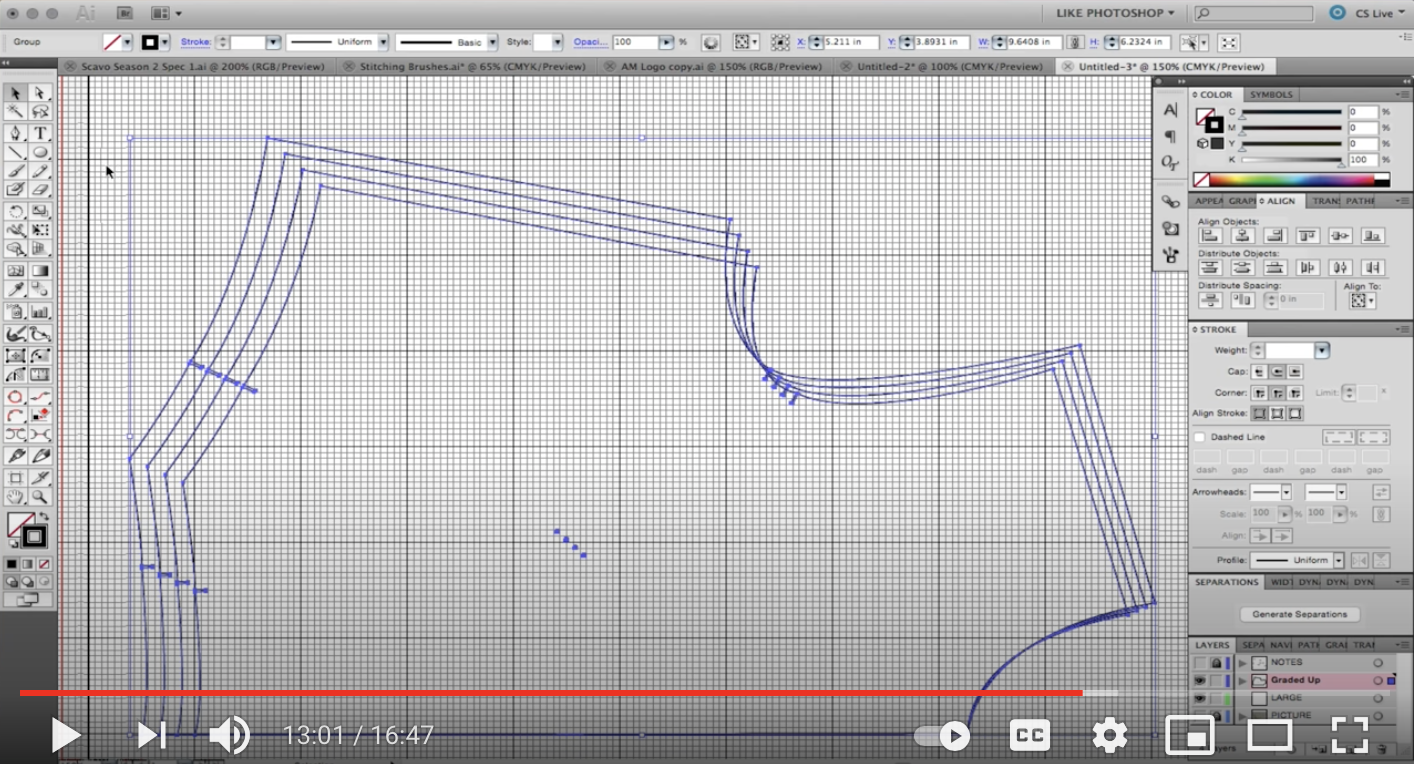This screenshot has width=1414, height=764.
Task: Select Butt Cap in Stroke panel
Action: pos(1259,371)
